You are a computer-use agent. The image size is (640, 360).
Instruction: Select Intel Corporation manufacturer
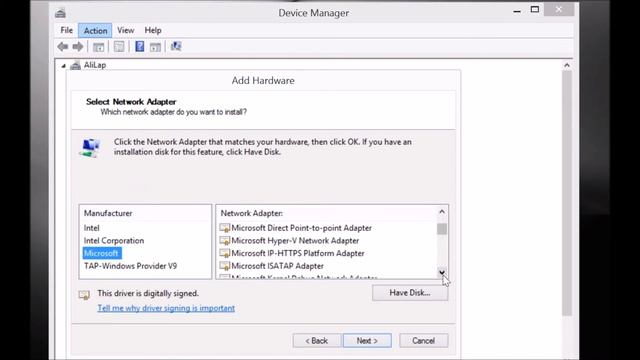tap(114, 241)
